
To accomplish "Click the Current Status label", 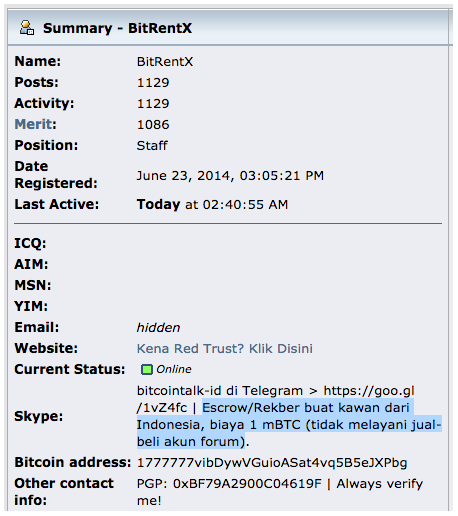I will tap(70, 369).
